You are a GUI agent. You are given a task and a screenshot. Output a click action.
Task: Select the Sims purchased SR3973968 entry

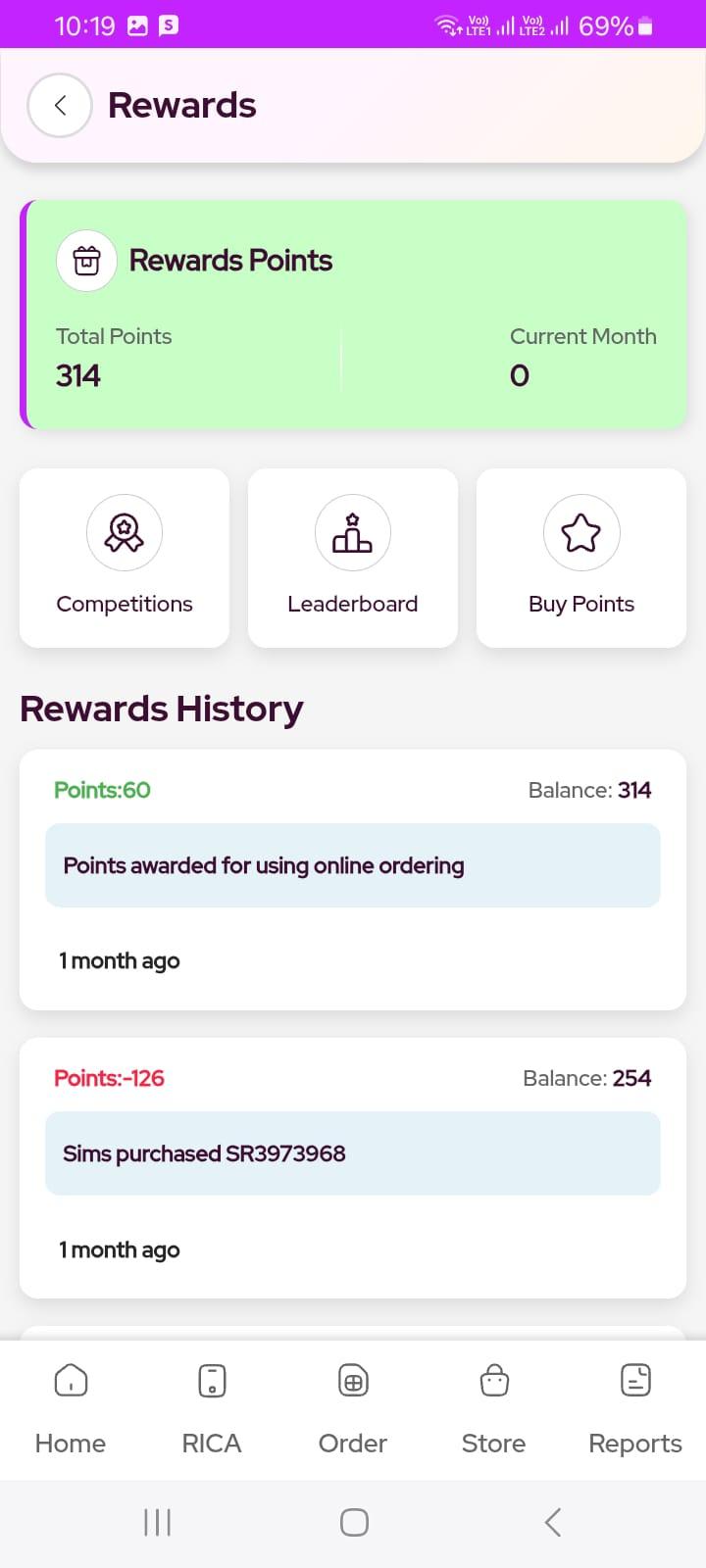point(353,1153)
